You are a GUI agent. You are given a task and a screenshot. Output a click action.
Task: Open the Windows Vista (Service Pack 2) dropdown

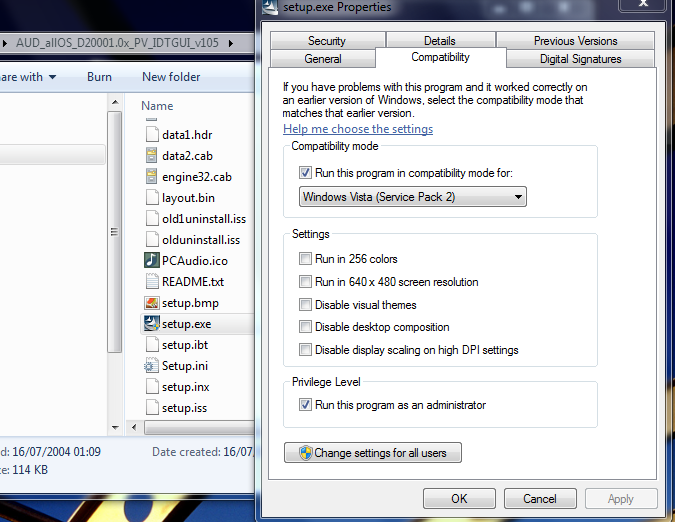pyautogui.click(x=412, y=197)
